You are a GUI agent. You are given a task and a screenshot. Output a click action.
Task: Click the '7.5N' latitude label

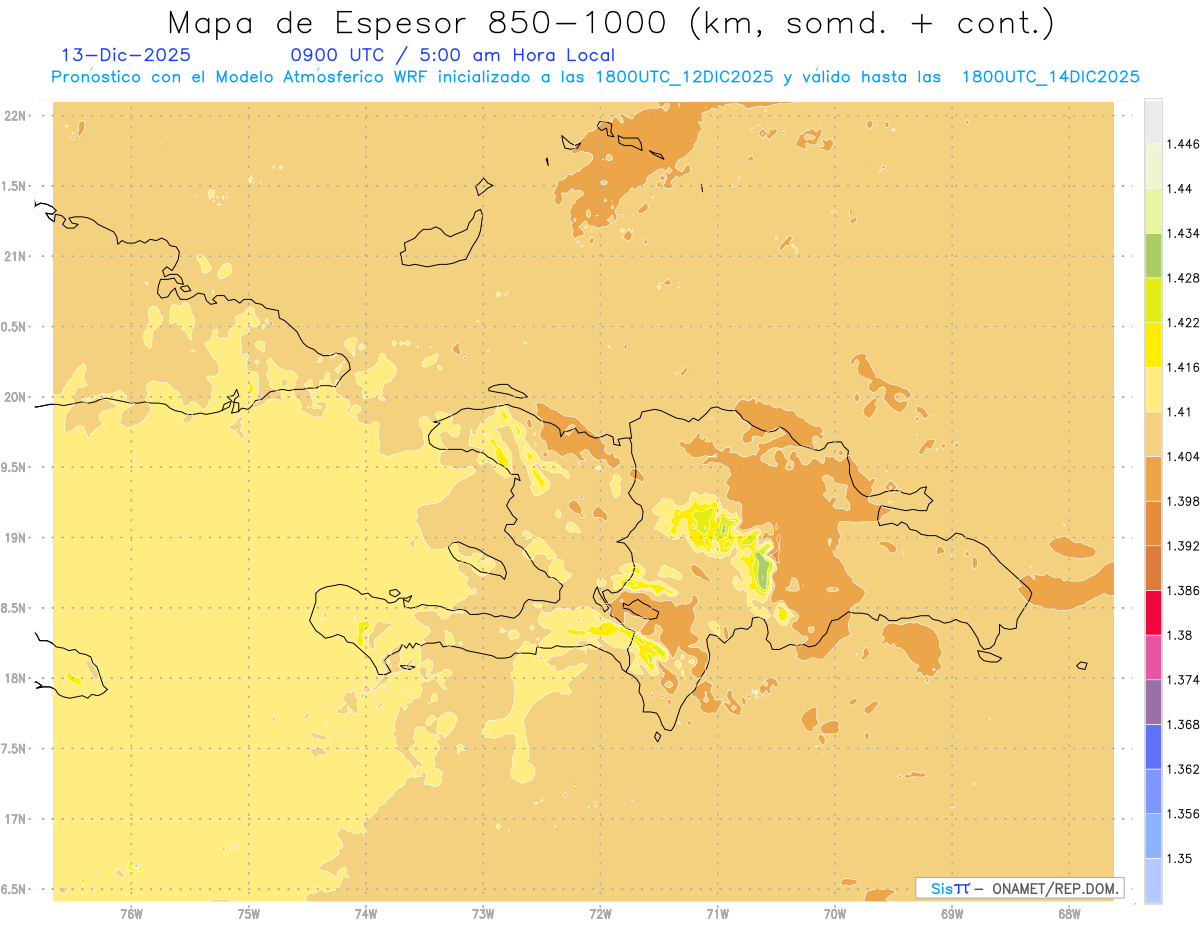14,749
